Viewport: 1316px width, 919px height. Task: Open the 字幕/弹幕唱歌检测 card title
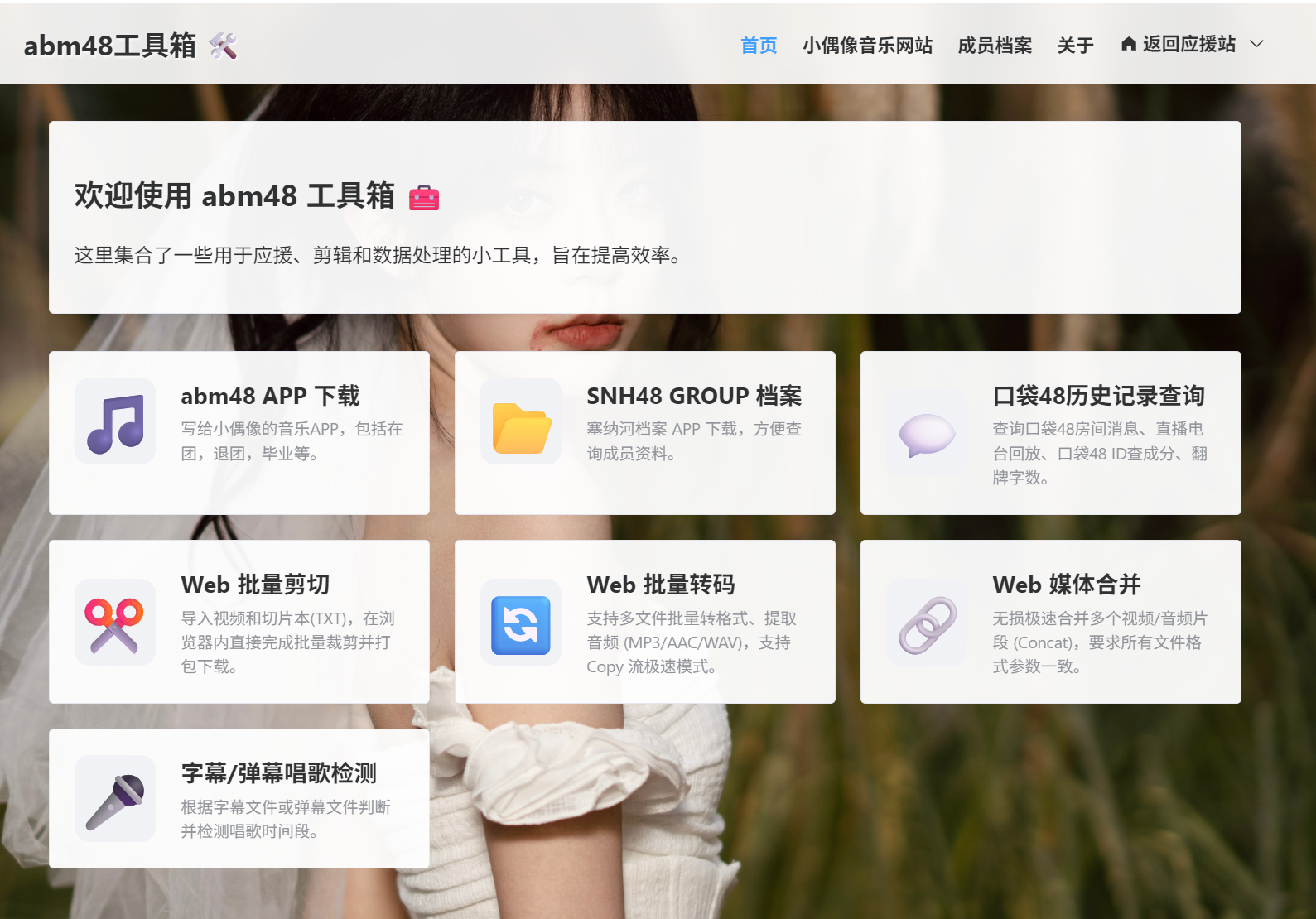pos(278,773)
